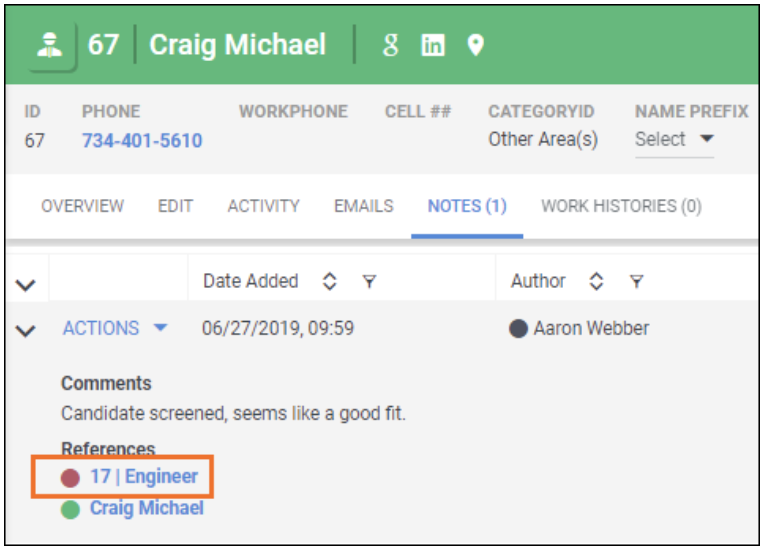Click the map location pin icon
Image resolution: width=762 pixels, height=548 pixels.
(476, 46)
